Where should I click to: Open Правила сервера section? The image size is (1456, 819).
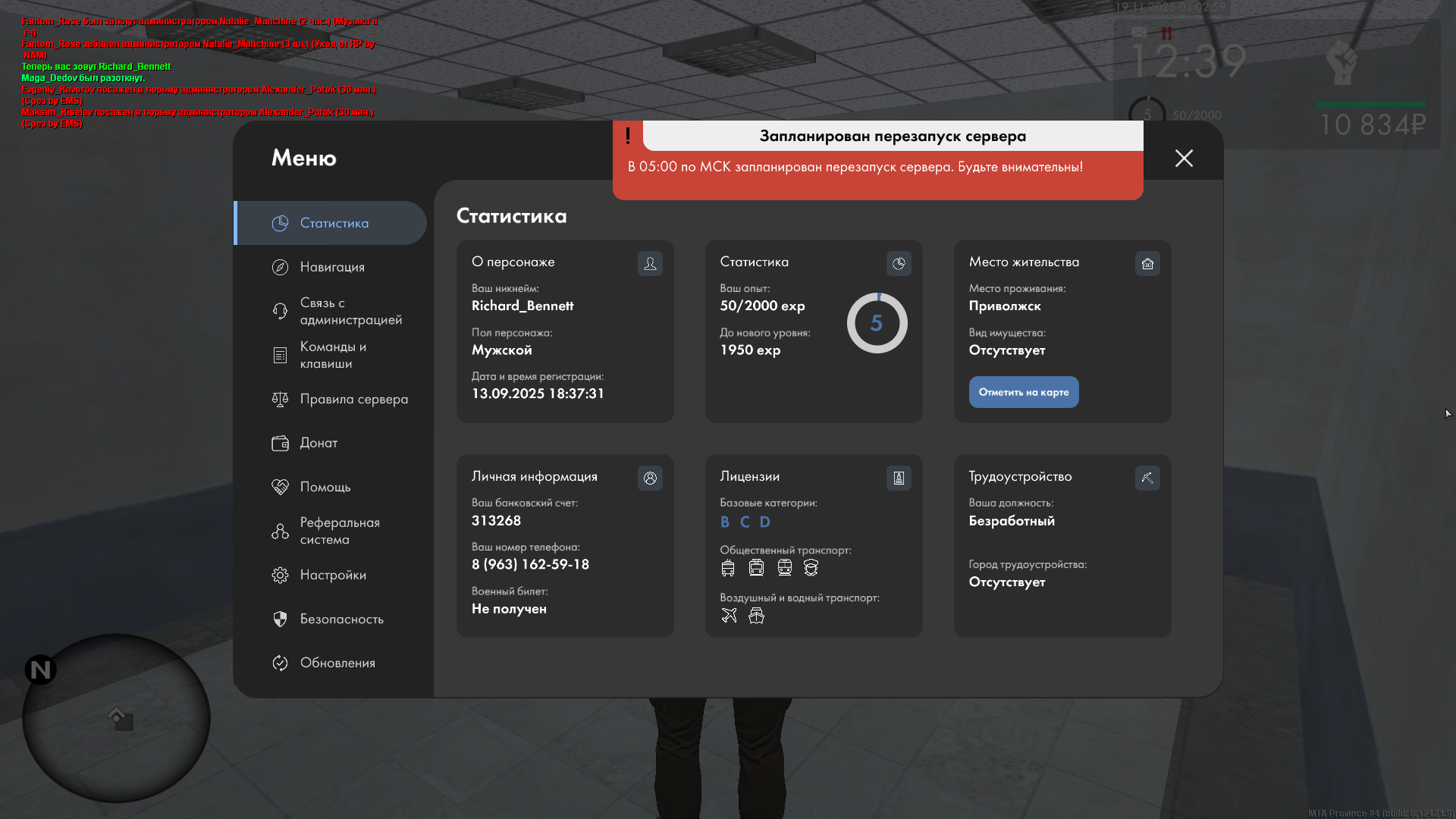point(353,399)
